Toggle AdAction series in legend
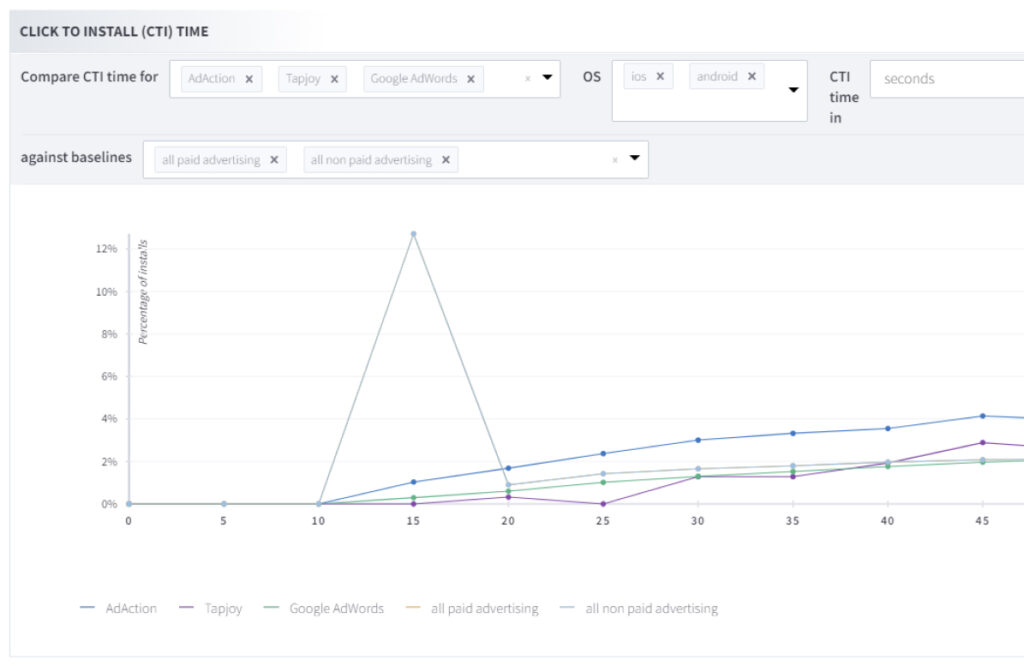Image resolution: width=1024 pixels, height=666 pixels. (x=118, y=609)
